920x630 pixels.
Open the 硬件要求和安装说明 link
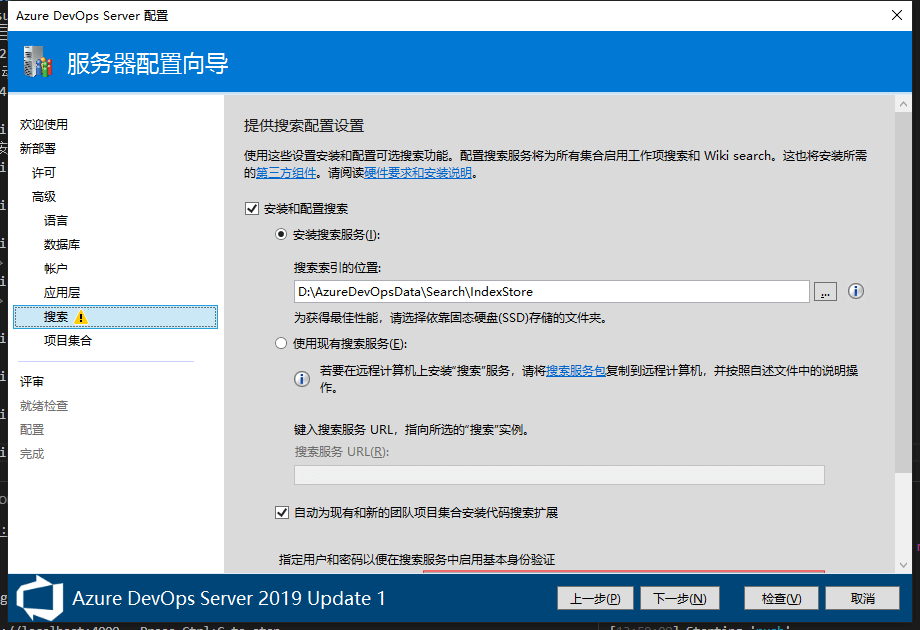[418, 173]
